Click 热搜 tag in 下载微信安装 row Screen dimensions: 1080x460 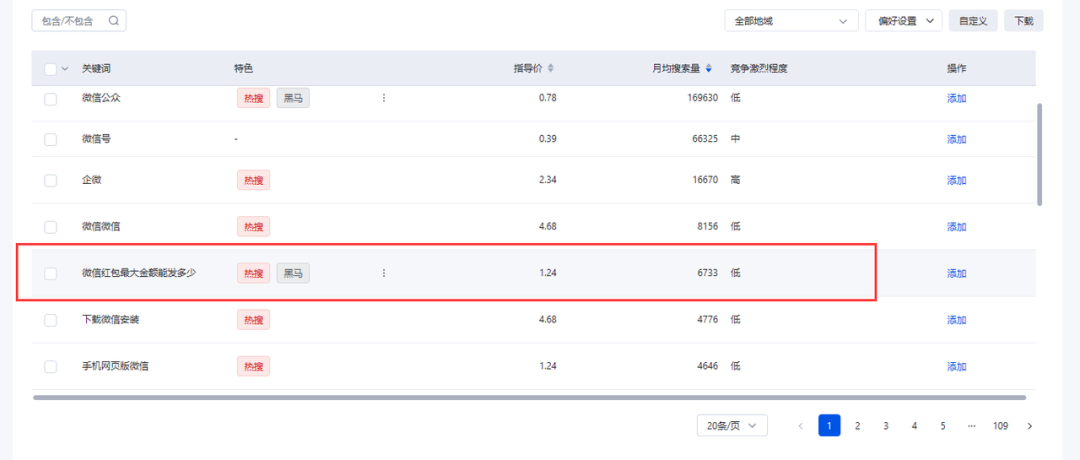[x=253, y=320]
